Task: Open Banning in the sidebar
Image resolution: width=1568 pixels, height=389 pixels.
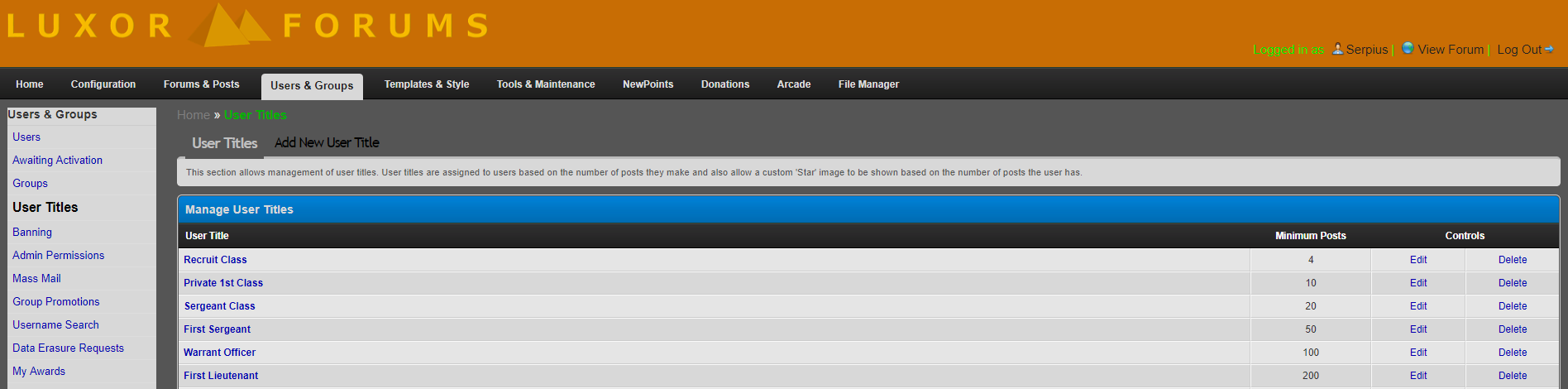Action: 32,233
